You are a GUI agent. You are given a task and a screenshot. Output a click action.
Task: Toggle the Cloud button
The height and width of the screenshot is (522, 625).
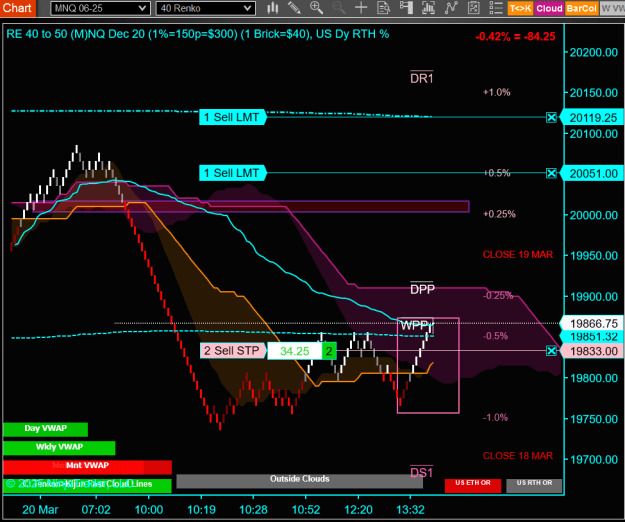(x=549, y=8)
